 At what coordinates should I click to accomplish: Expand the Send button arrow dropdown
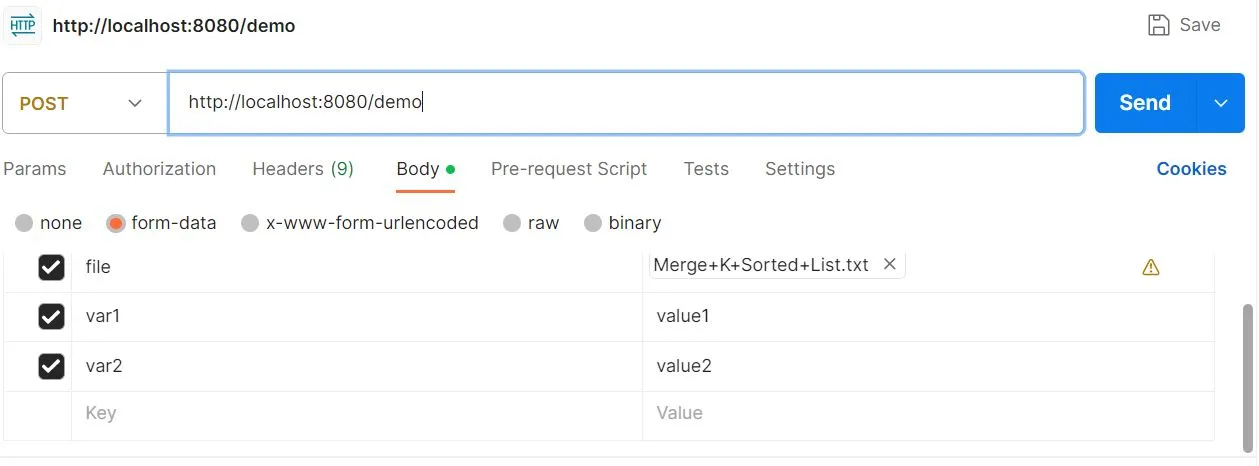point(1221,103)
